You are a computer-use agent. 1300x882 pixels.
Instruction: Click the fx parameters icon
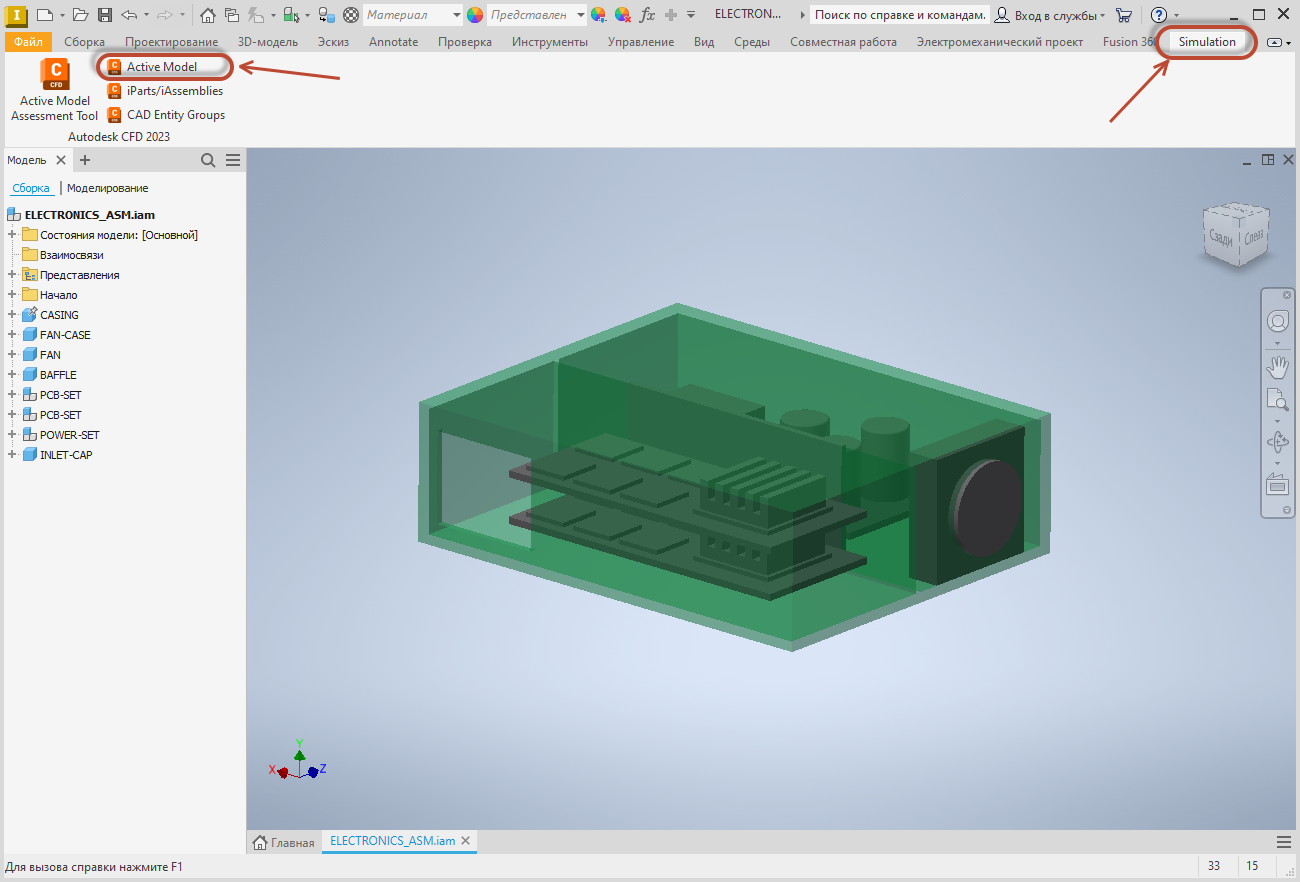pyautogui.click(x=647, y=15)
